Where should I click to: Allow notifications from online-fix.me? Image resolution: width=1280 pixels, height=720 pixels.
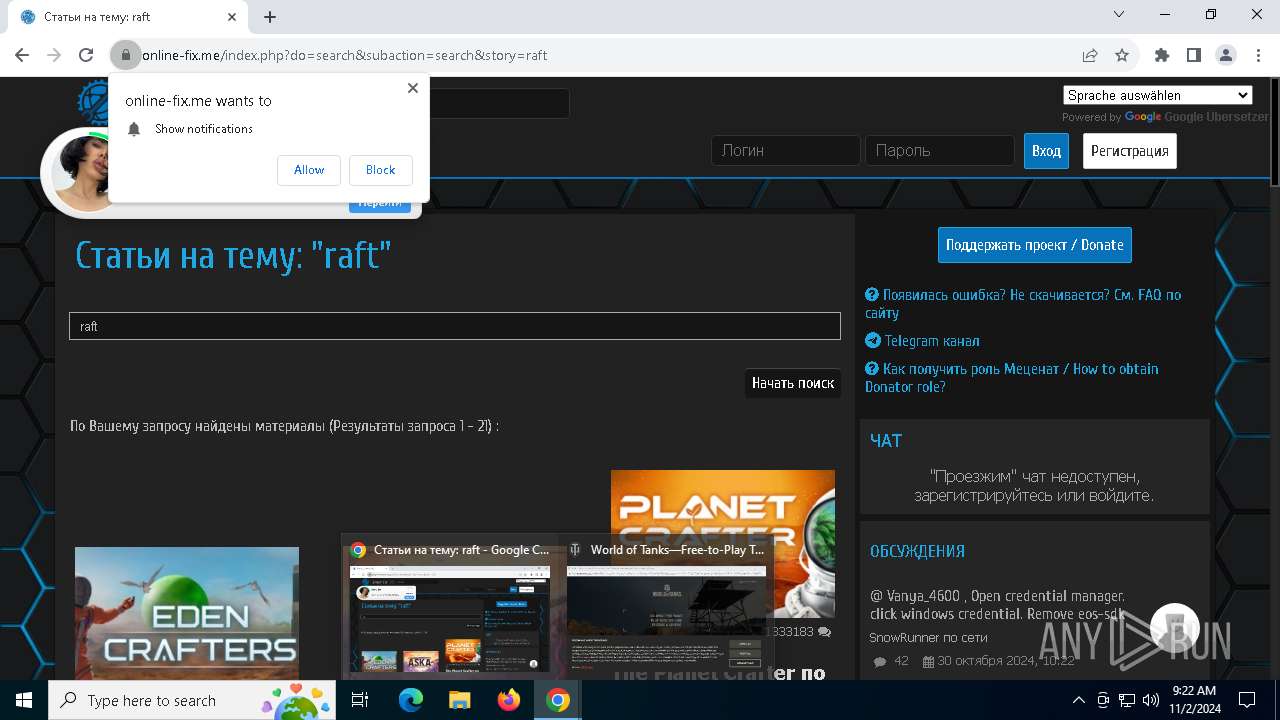pyautogui.click(x=309, y=170)
